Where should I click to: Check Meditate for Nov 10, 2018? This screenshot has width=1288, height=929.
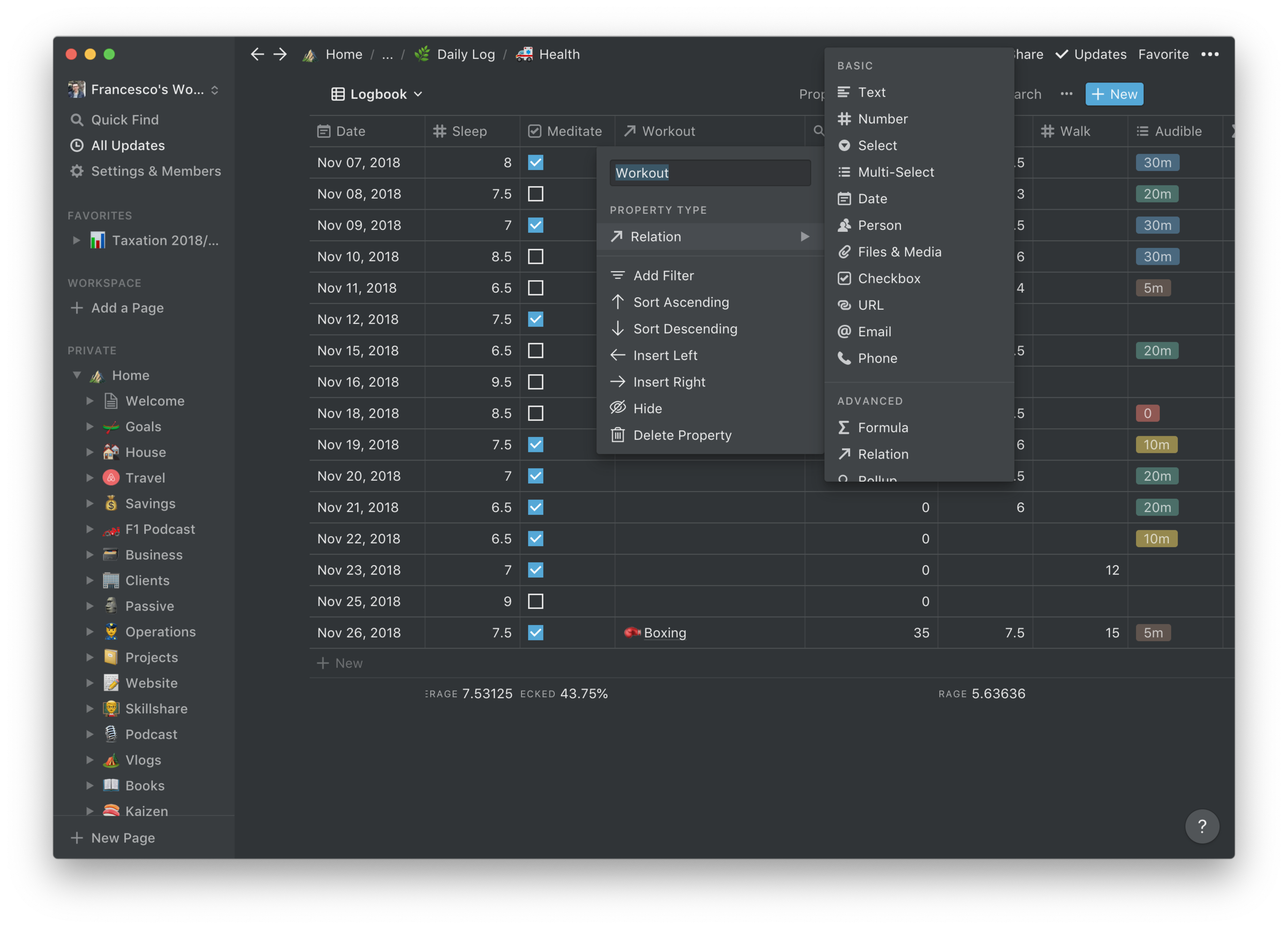[535, 256]
